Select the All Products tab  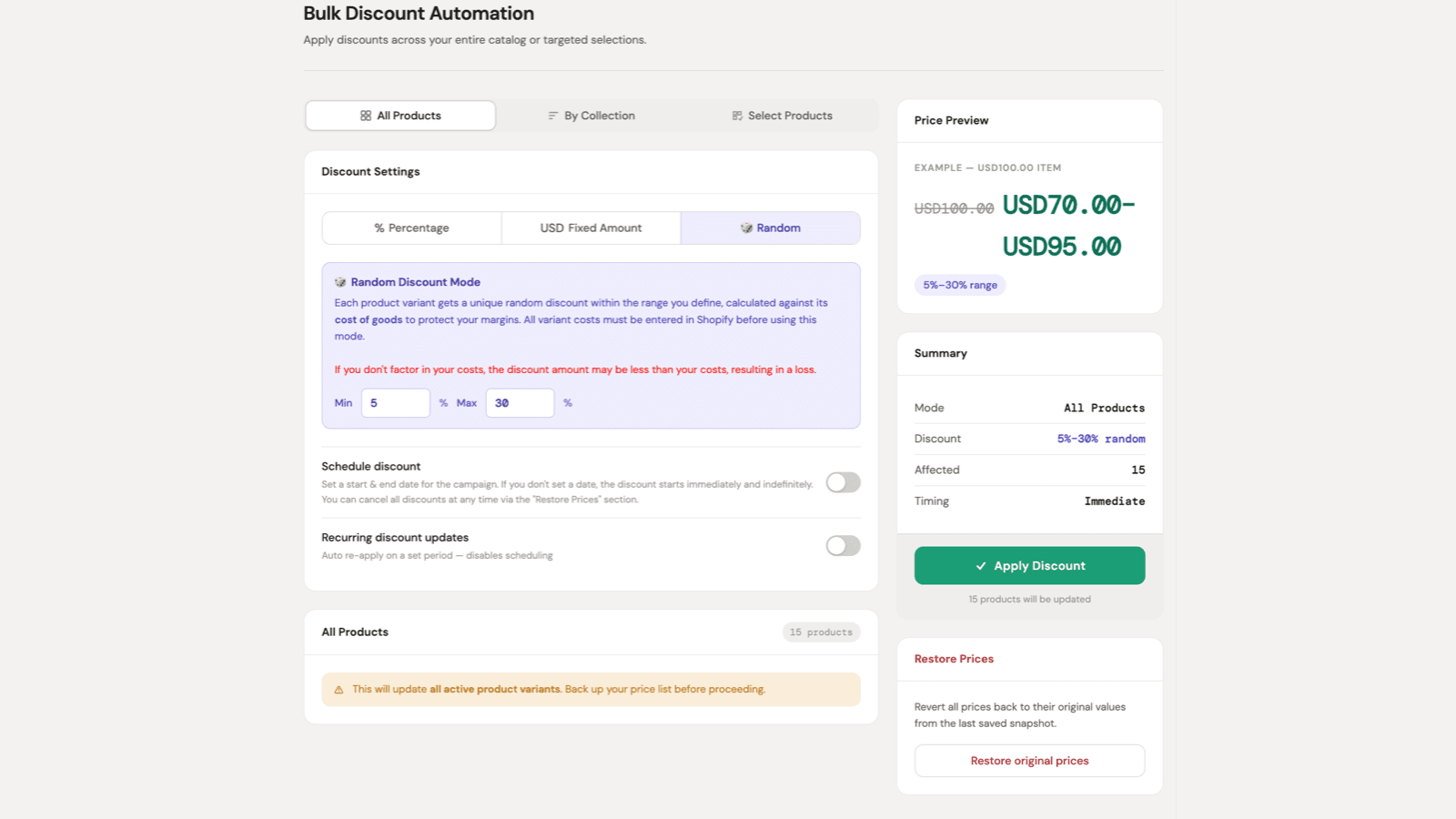pos(400,116)
